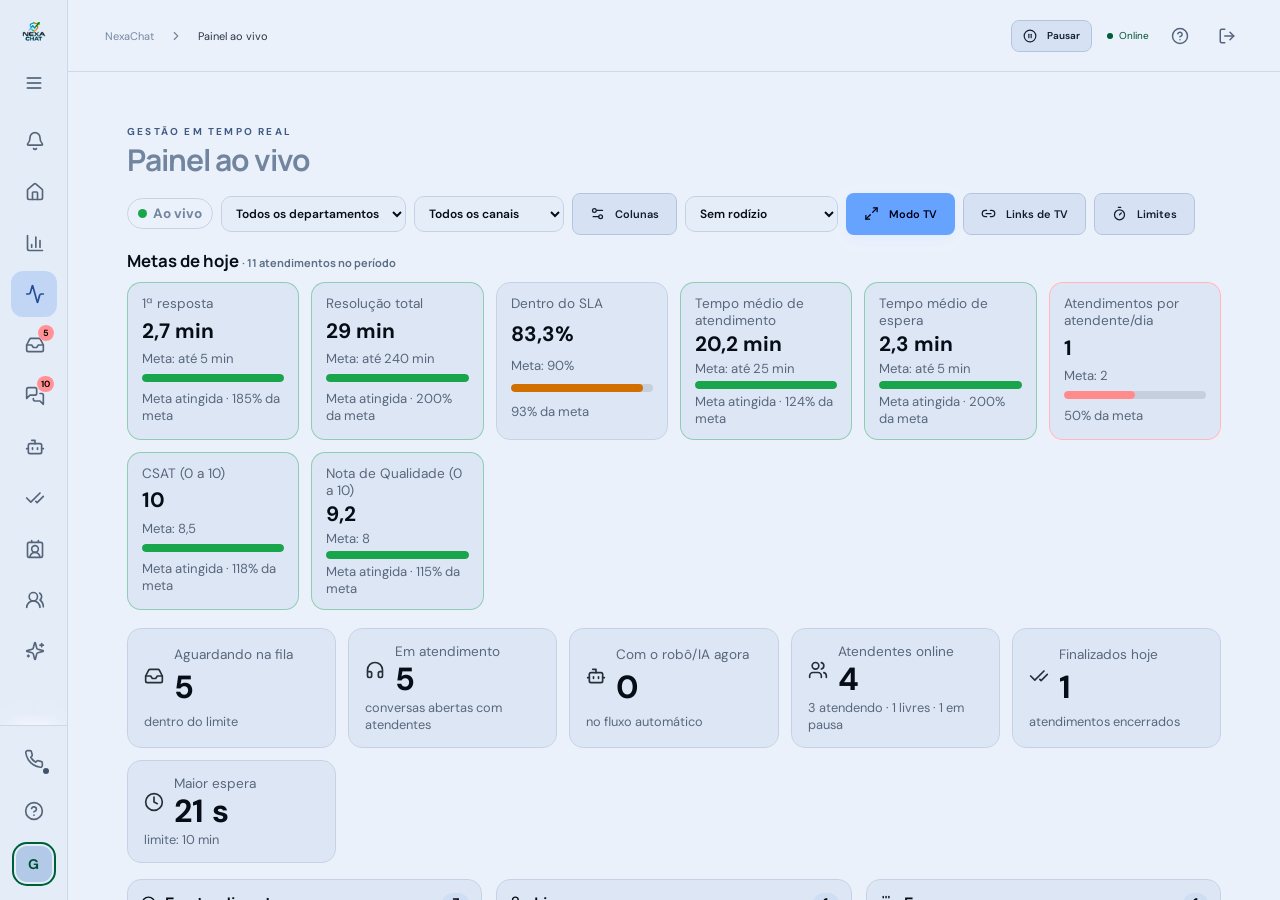Open inbox icon with badge 5

(x=34, y=345)
